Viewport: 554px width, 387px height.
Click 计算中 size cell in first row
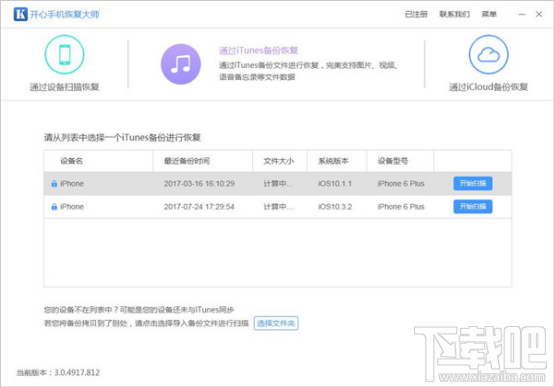tap(278, 183)
